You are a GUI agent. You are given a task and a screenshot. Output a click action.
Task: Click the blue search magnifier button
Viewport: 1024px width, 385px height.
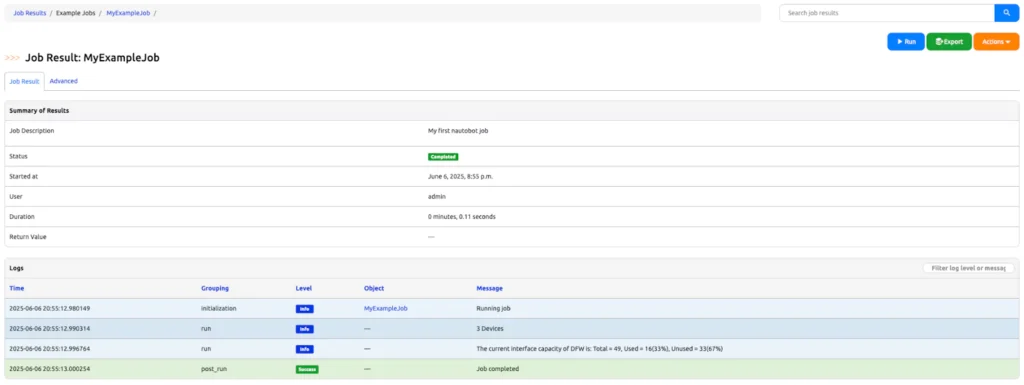[1006, 13]
